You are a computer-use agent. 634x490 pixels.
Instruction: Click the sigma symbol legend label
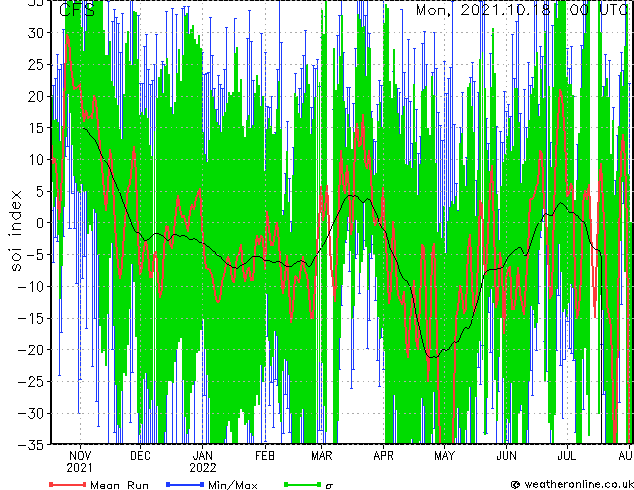(x=329, y=486)
